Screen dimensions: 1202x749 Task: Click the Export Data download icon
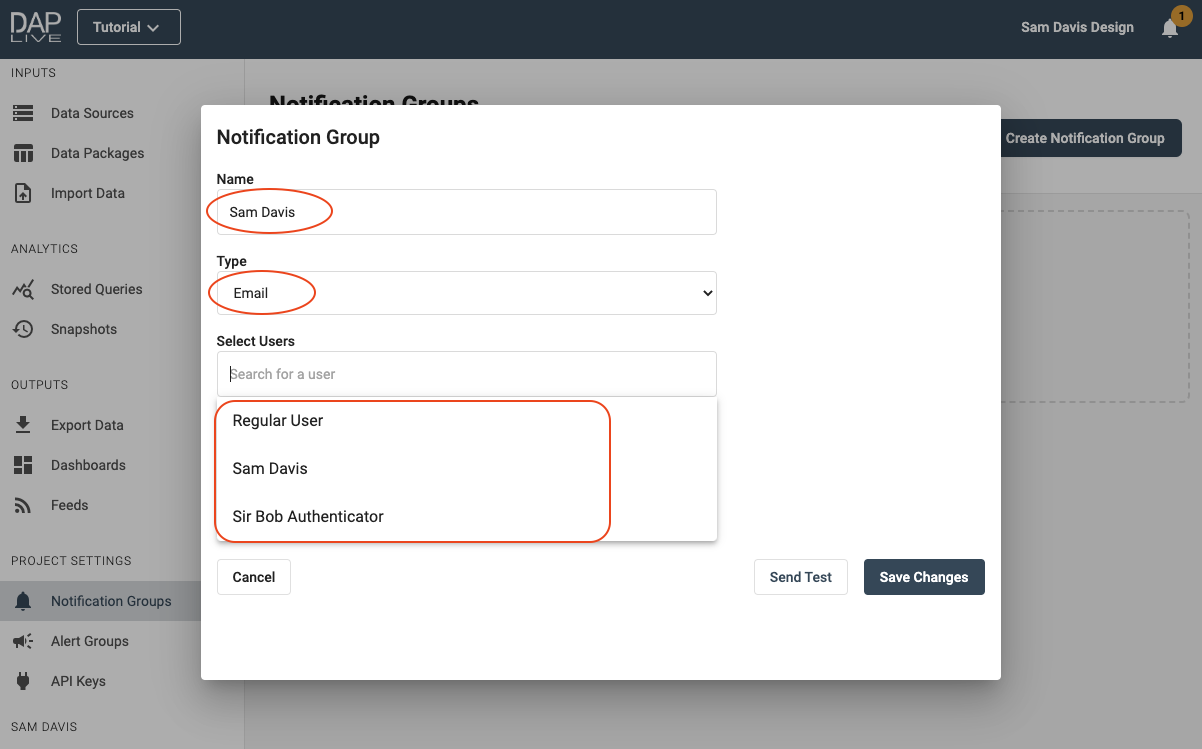23,425
